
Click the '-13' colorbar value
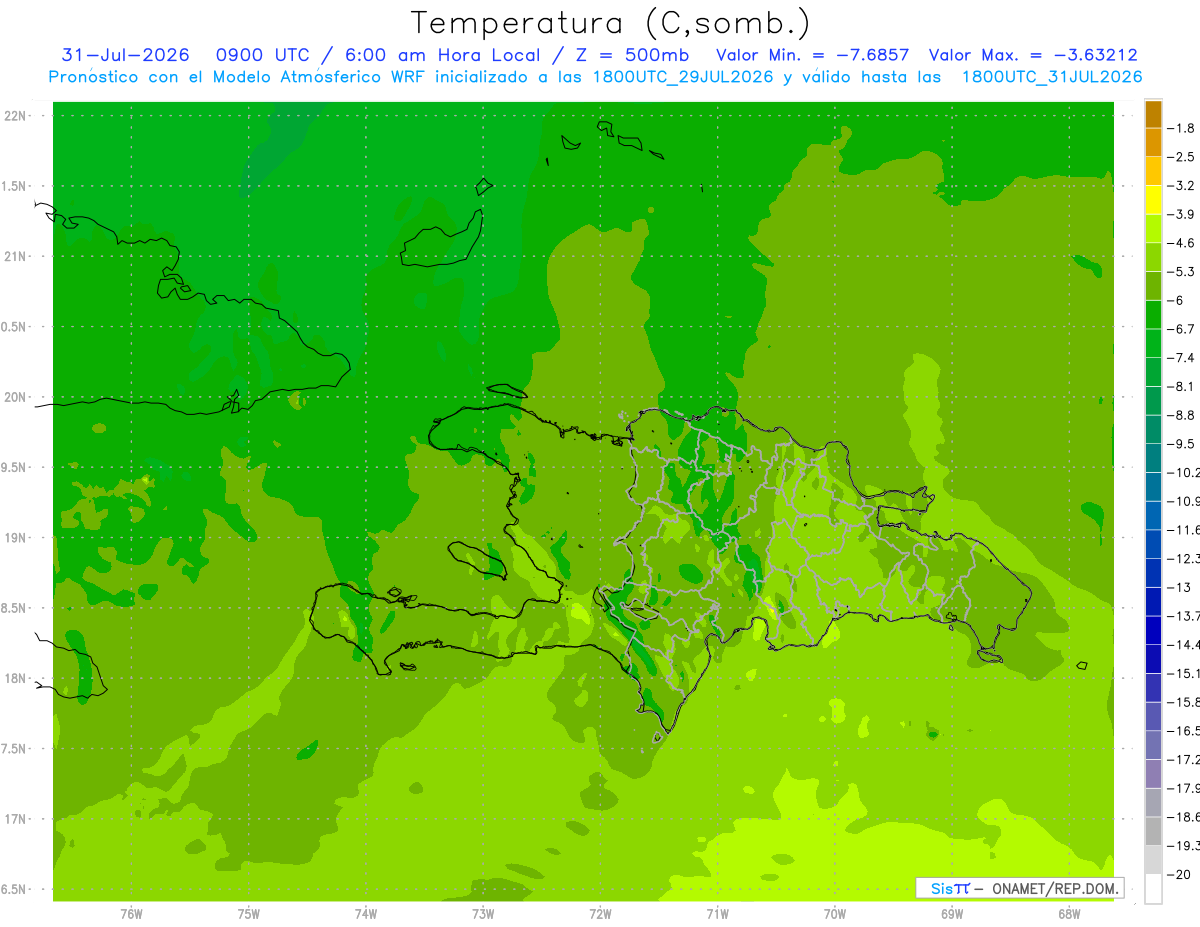[x=1180, y=587]
